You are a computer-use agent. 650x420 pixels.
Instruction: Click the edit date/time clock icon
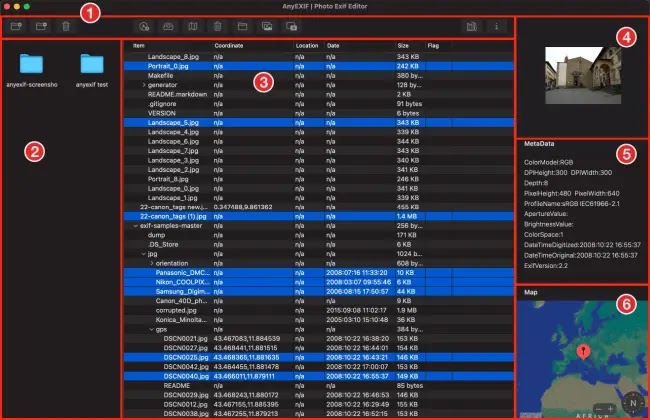point(143,27)
